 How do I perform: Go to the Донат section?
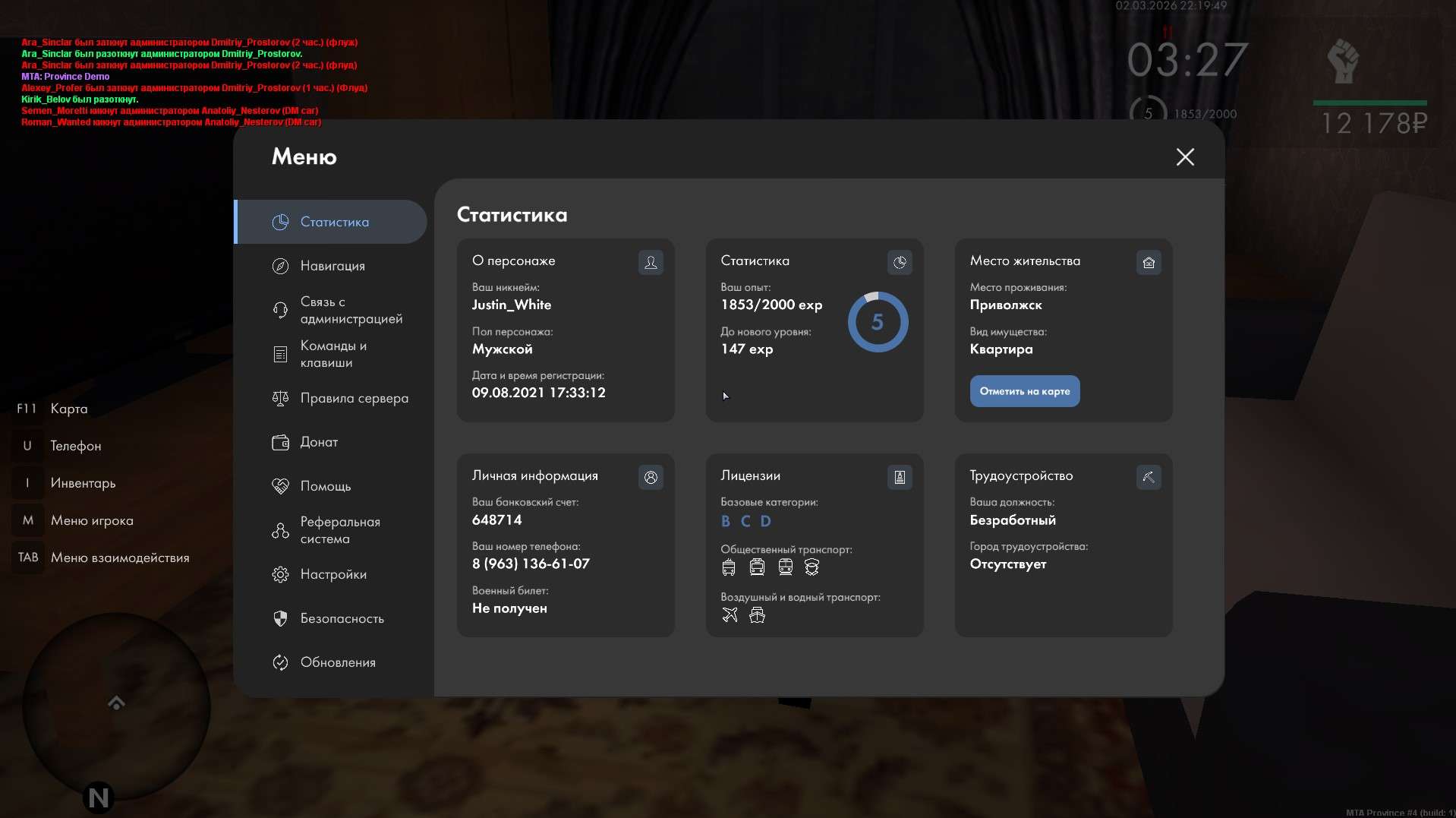click(319, 442)
